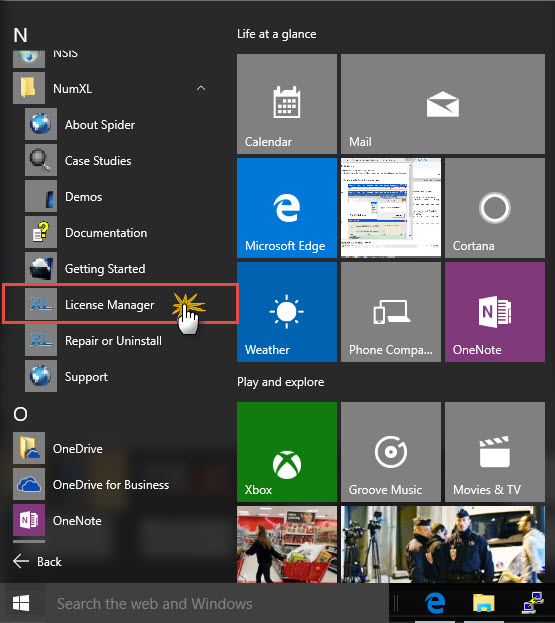555x623 pixels.
Task: Click the Life at a glance heading
Action: pos(277,34)
